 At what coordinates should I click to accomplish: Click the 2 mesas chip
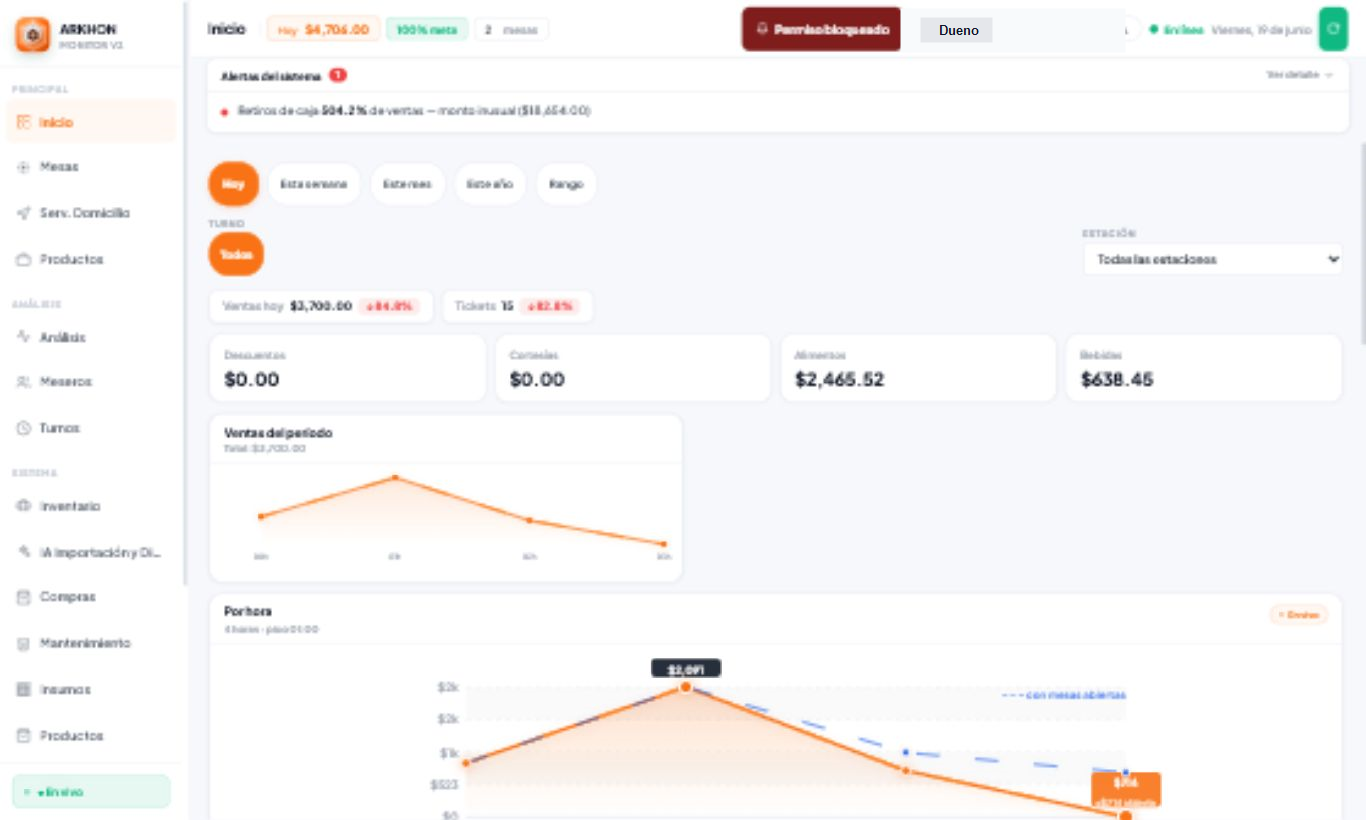click(511, 30)
